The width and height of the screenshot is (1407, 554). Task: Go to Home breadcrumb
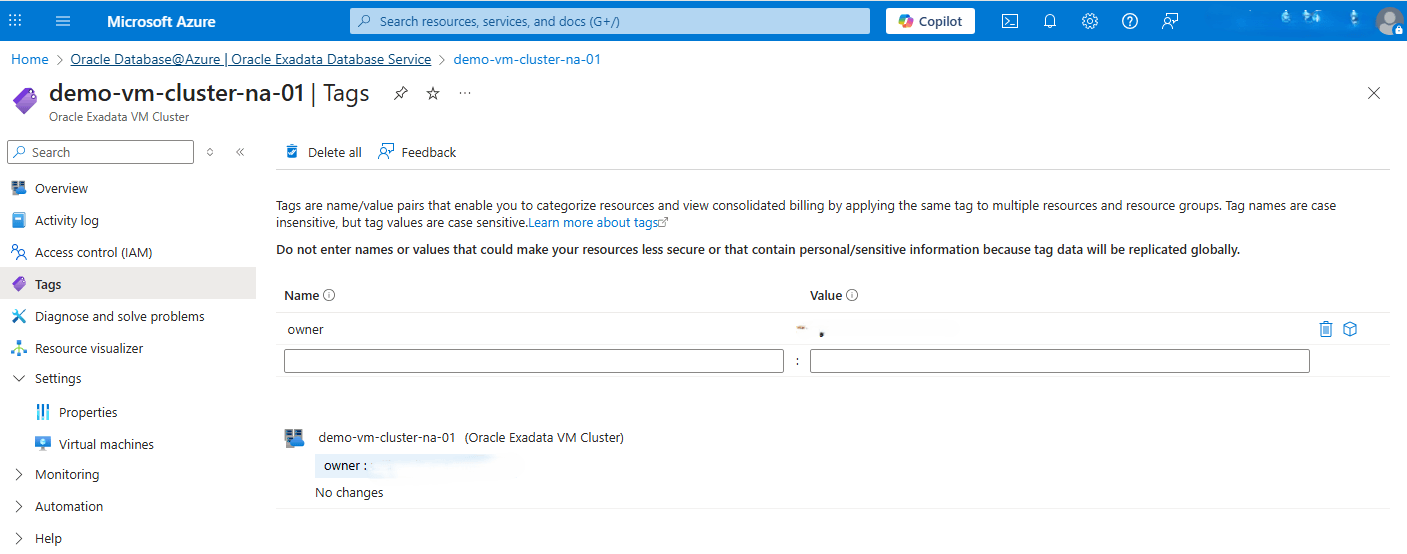tap(30, 59)
